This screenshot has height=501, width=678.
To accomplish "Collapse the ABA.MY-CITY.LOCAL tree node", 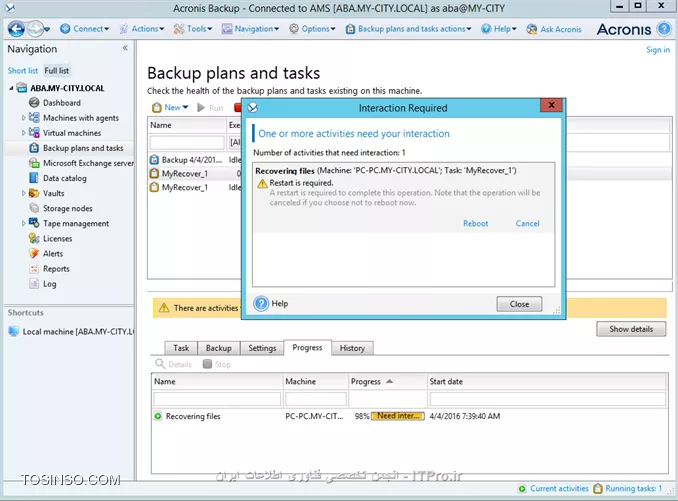I will coord(11,88).
